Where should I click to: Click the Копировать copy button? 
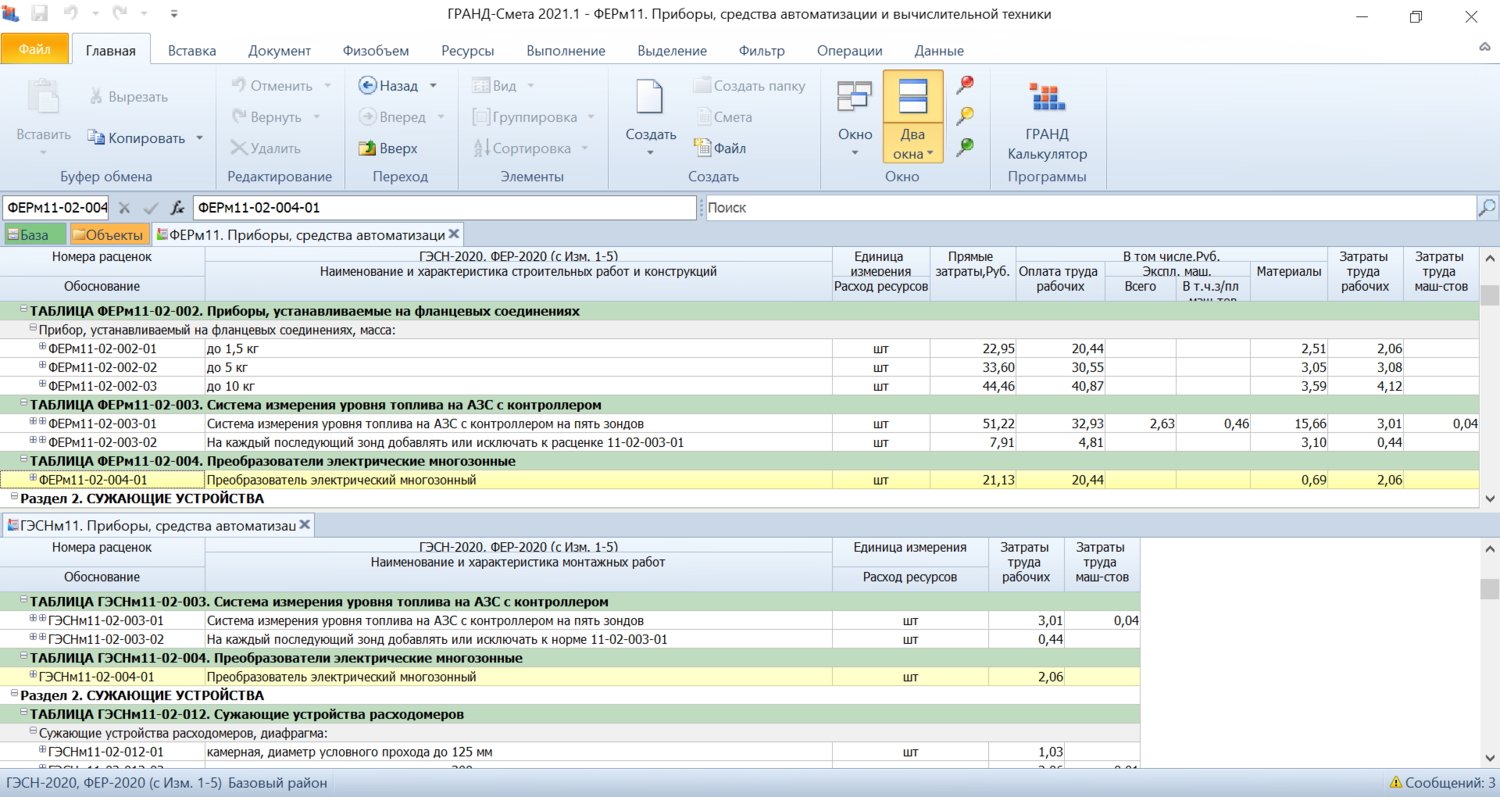[136, 138]
